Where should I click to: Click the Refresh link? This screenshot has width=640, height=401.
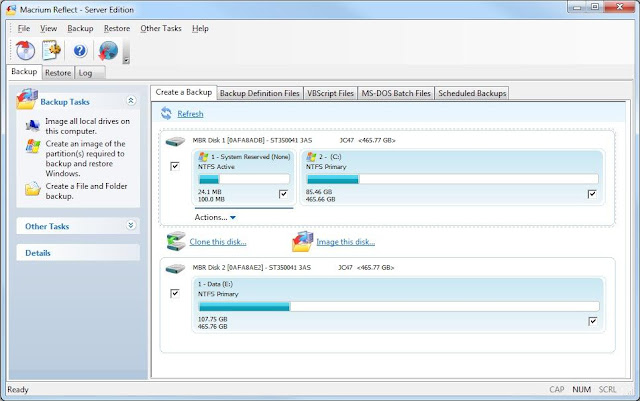pos(190,114)
